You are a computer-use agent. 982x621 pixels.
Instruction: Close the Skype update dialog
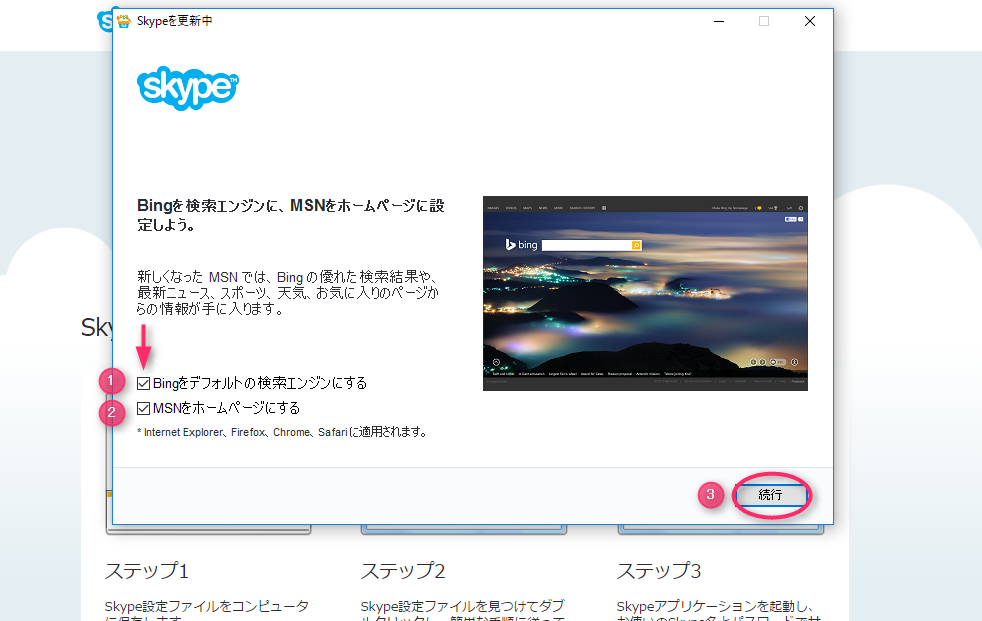pyautogui.click(x=810, y=21)
